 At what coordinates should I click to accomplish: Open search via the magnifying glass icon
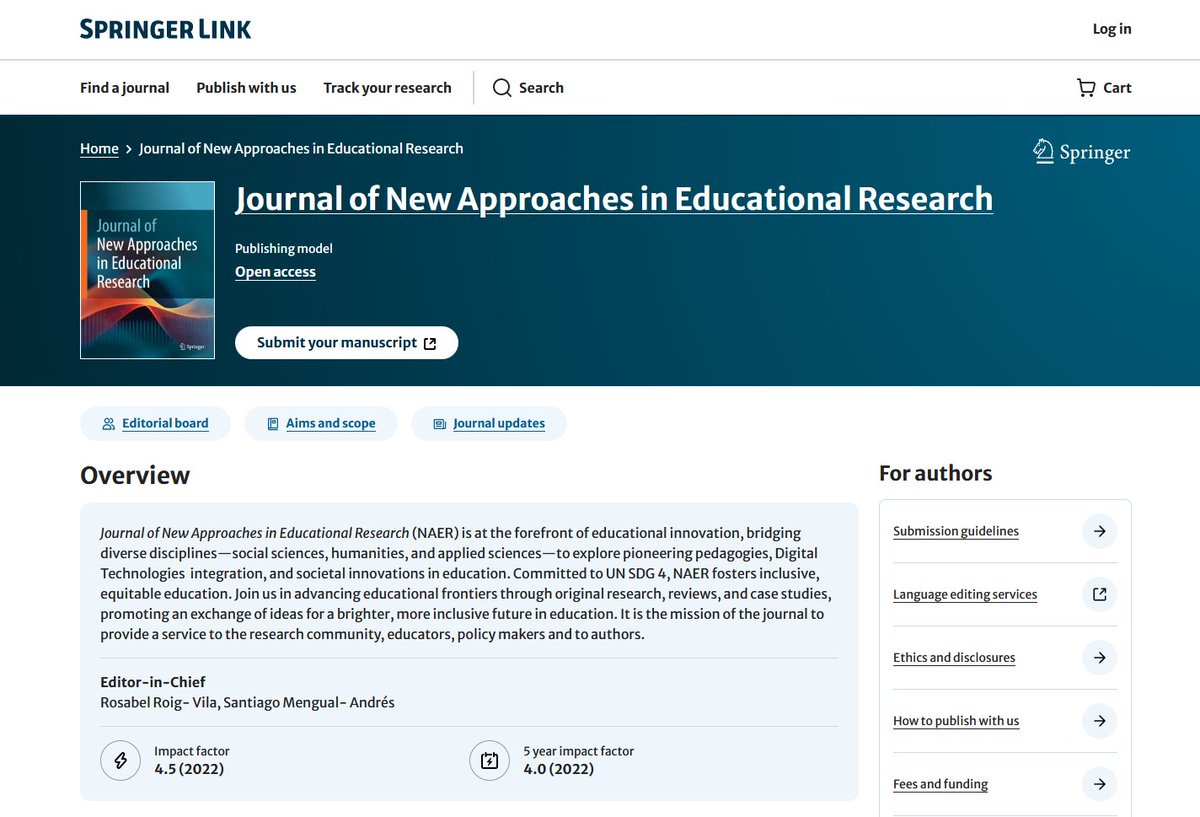tap(502, 88)
